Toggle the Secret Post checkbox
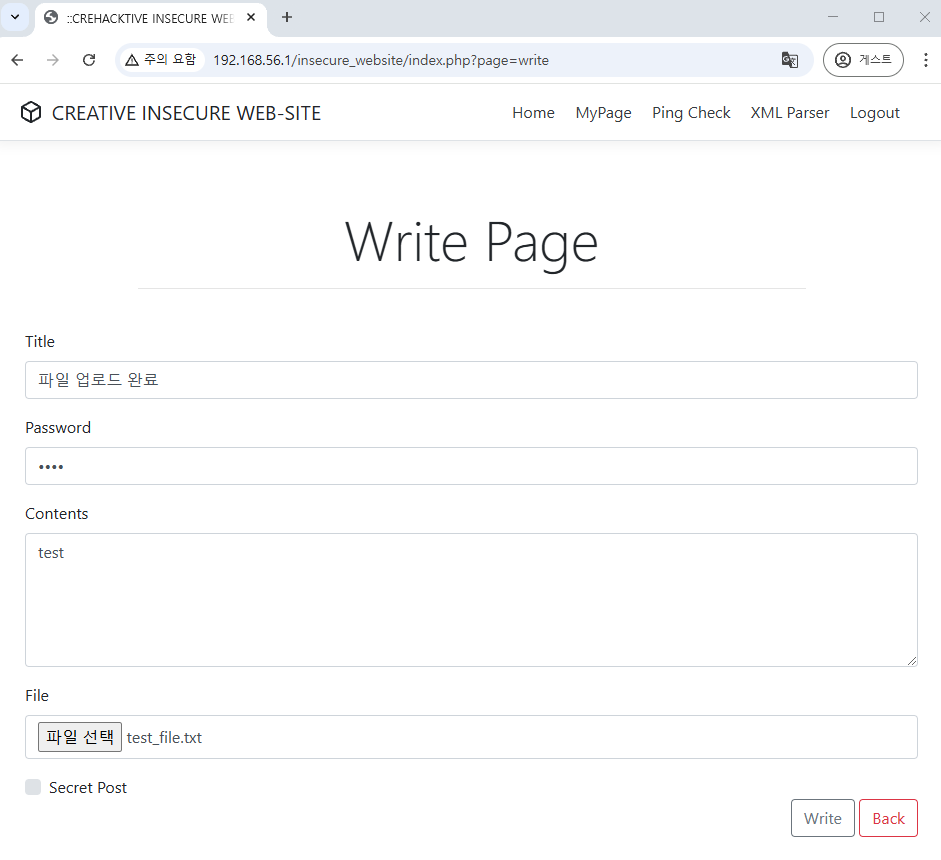Screen dimensions: 941x860 click(x=33, y=787)
